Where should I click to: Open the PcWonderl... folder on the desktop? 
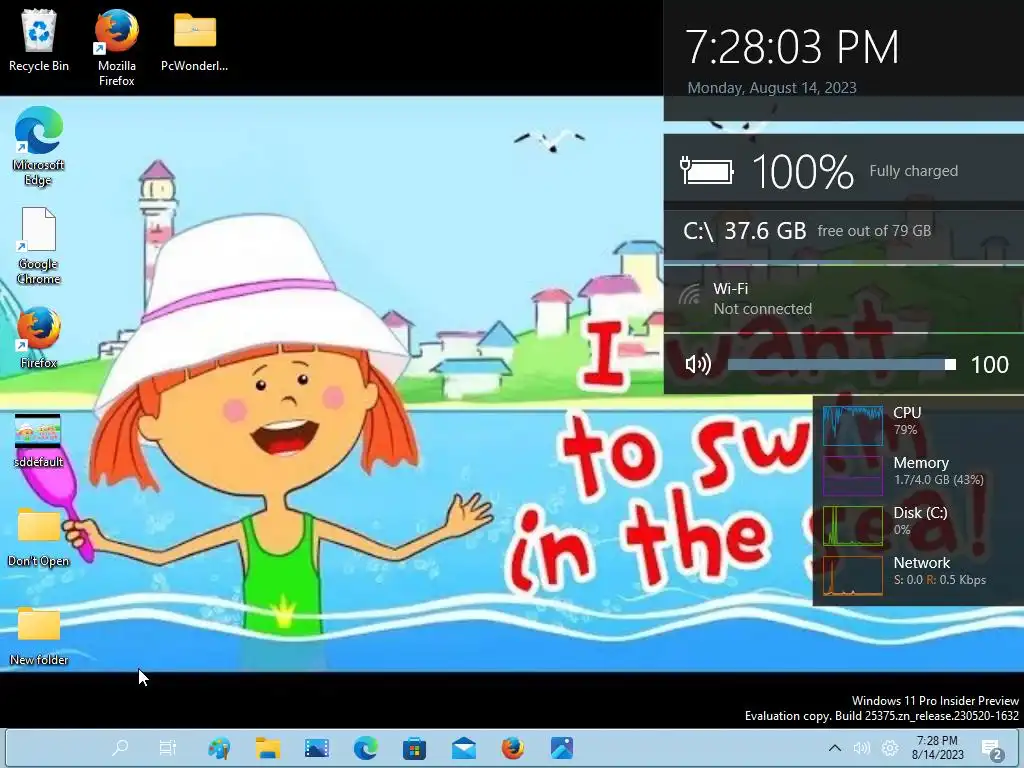click(x=194, y=40)
